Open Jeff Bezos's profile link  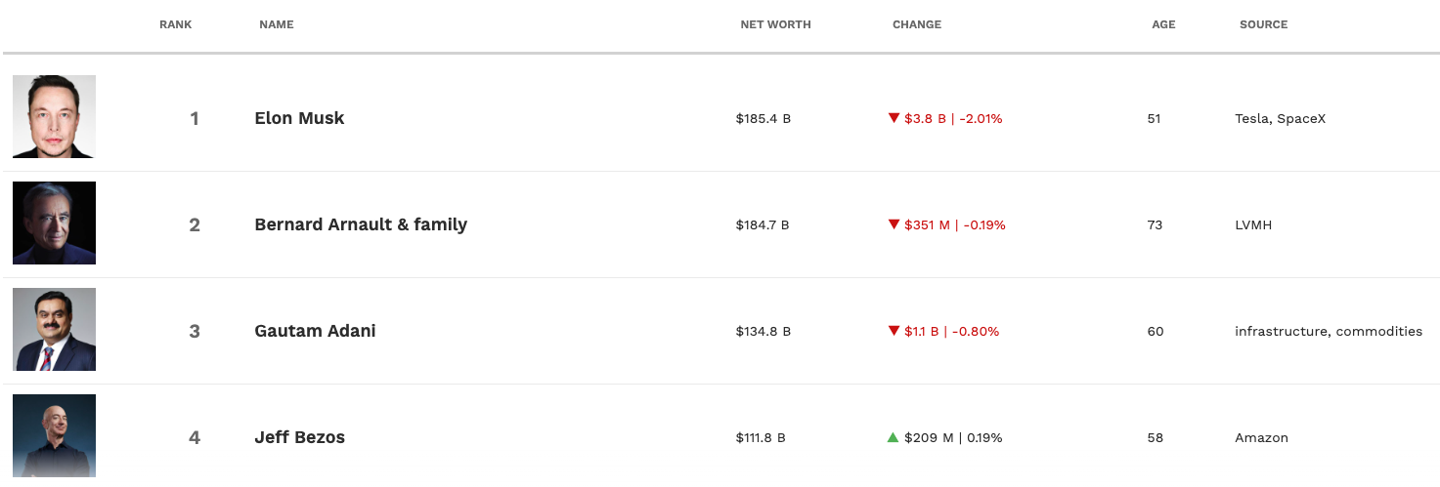point(300,437)
